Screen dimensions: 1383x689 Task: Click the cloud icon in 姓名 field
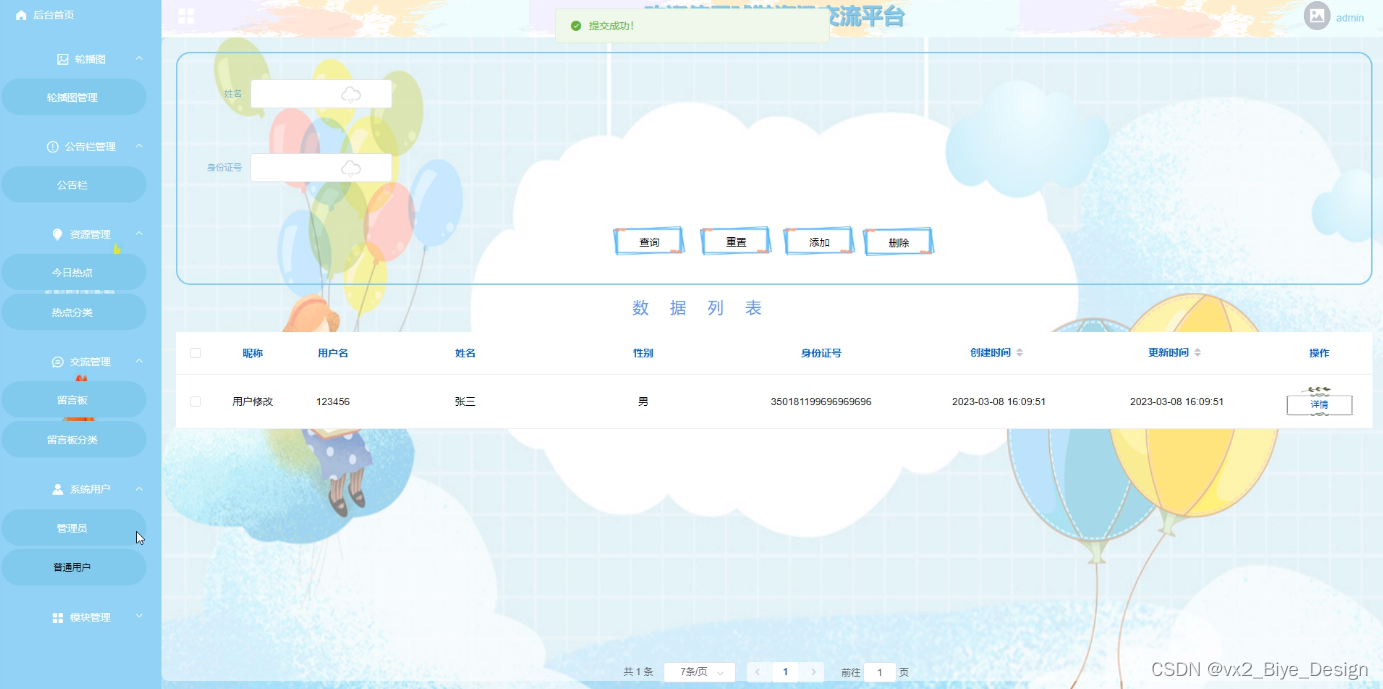(x=351, y=94)
